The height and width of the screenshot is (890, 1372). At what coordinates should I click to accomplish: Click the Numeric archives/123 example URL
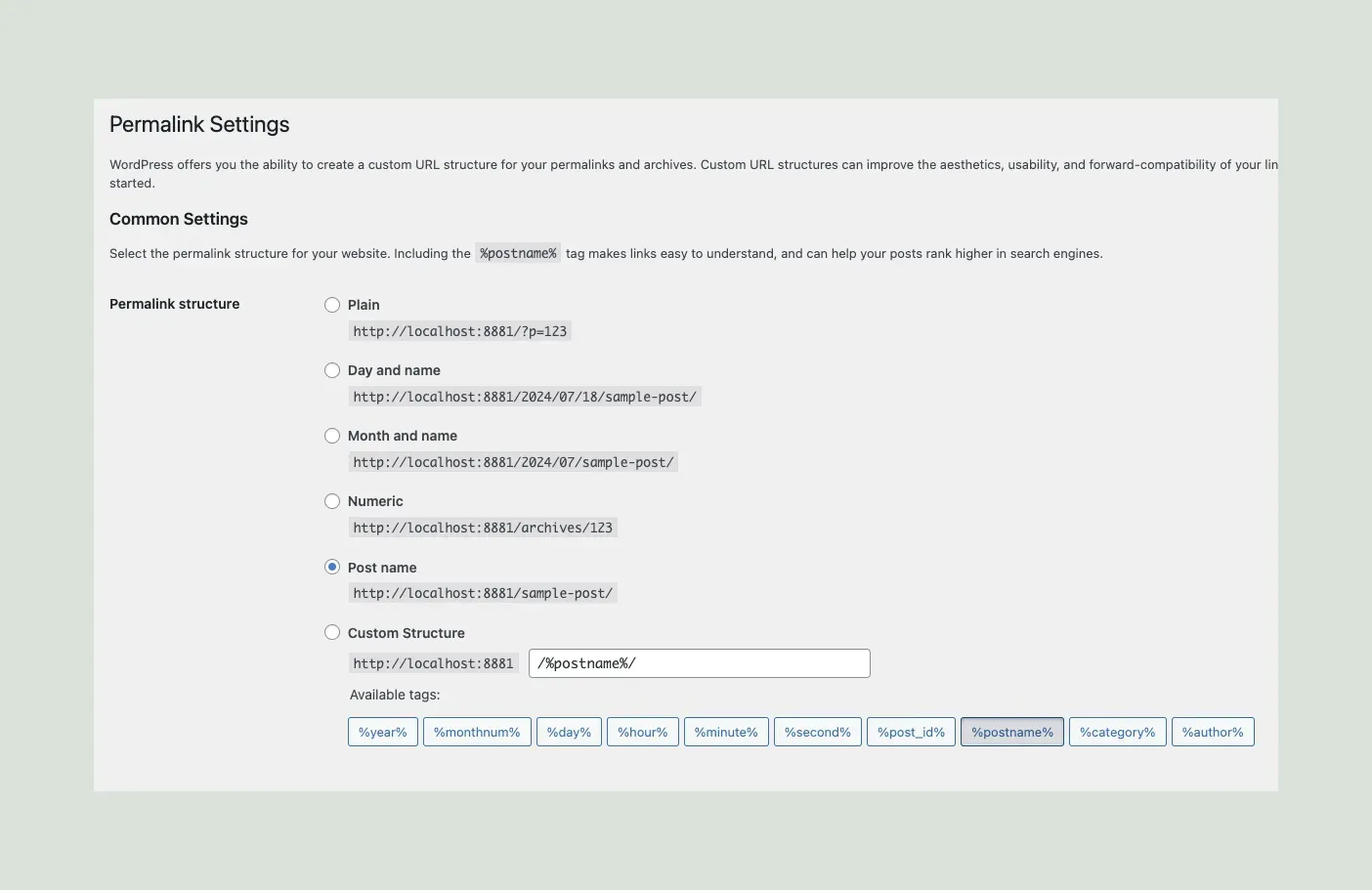click(x=483, y=528)
